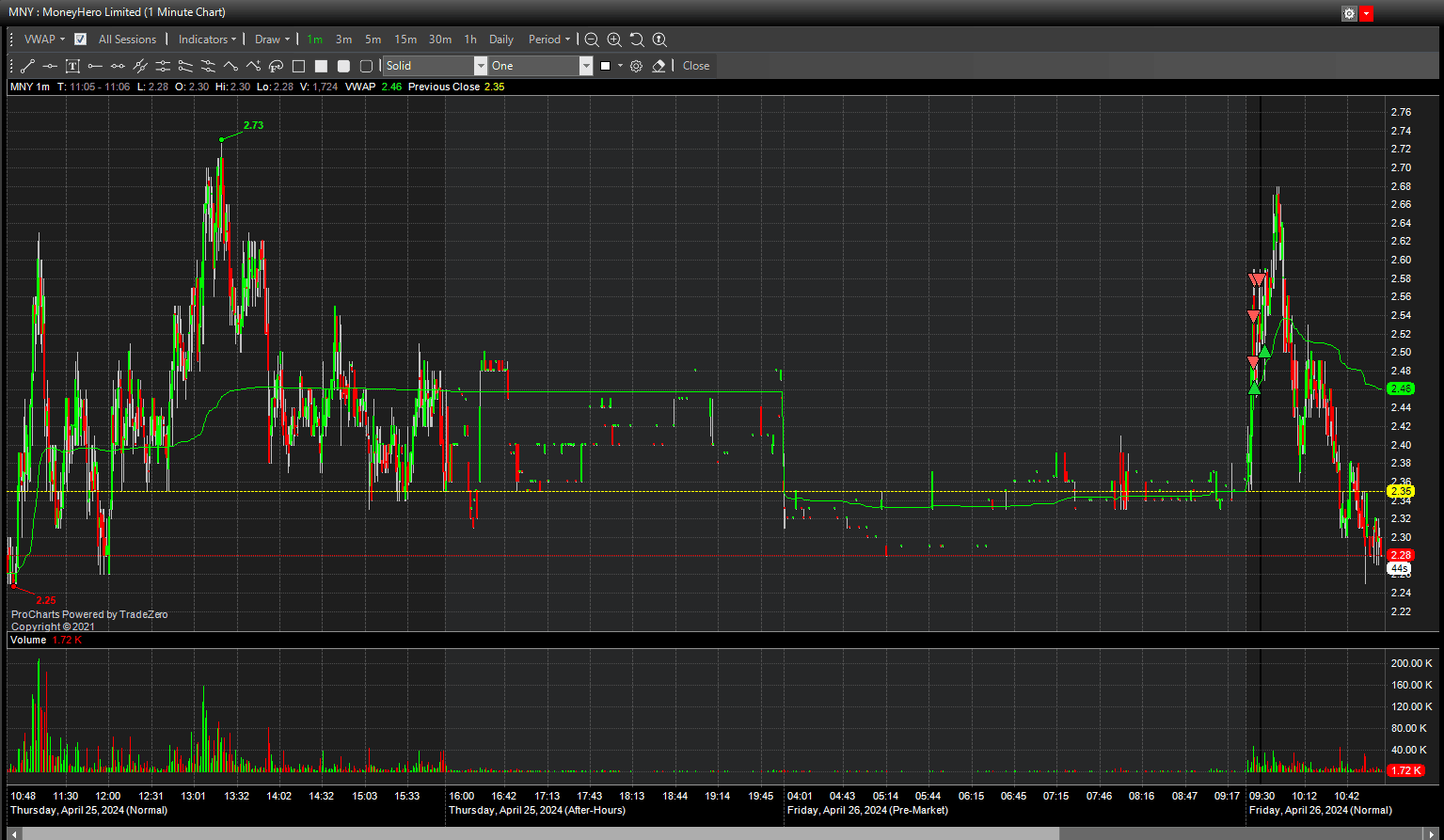Open the VWAP dropdown
This screenshot has height=840, width=1444.
(44, 40)
